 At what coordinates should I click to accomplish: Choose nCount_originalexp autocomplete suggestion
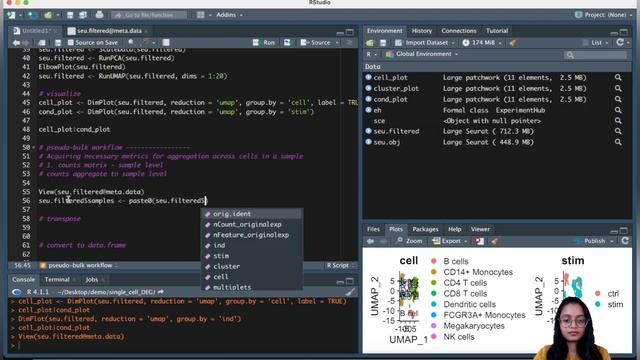coord(251,224)
